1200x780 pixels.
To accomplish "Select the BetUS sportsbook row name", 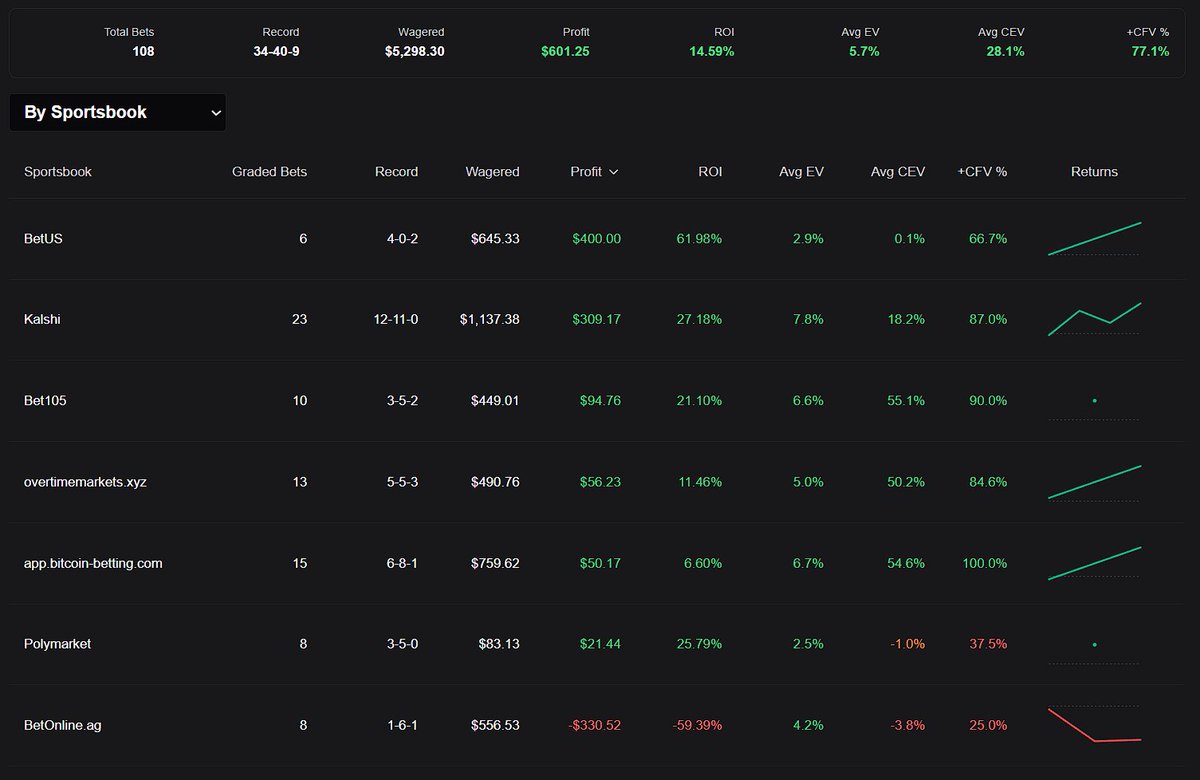I will [44, 239].
